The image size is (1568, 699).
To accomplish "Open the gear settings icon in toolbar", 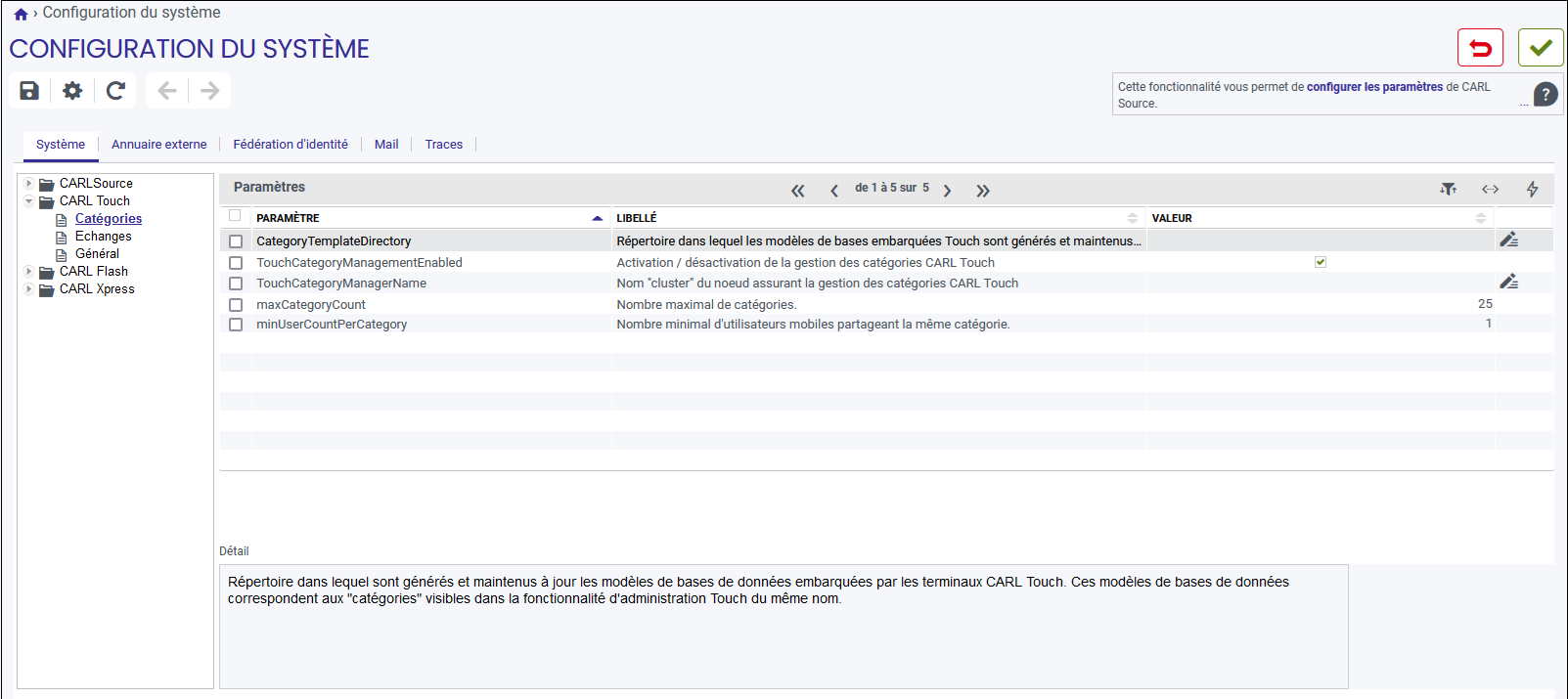I will point(72,91).
